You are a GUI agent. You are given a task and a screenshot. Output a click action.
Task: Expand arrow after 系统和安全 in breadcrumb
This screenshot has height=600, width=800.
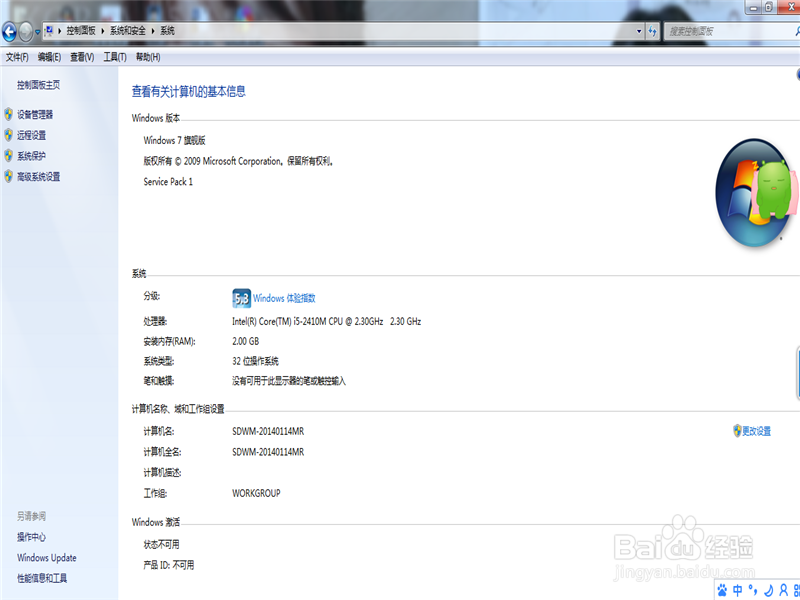pyautogui.click(x=153, y=31)
